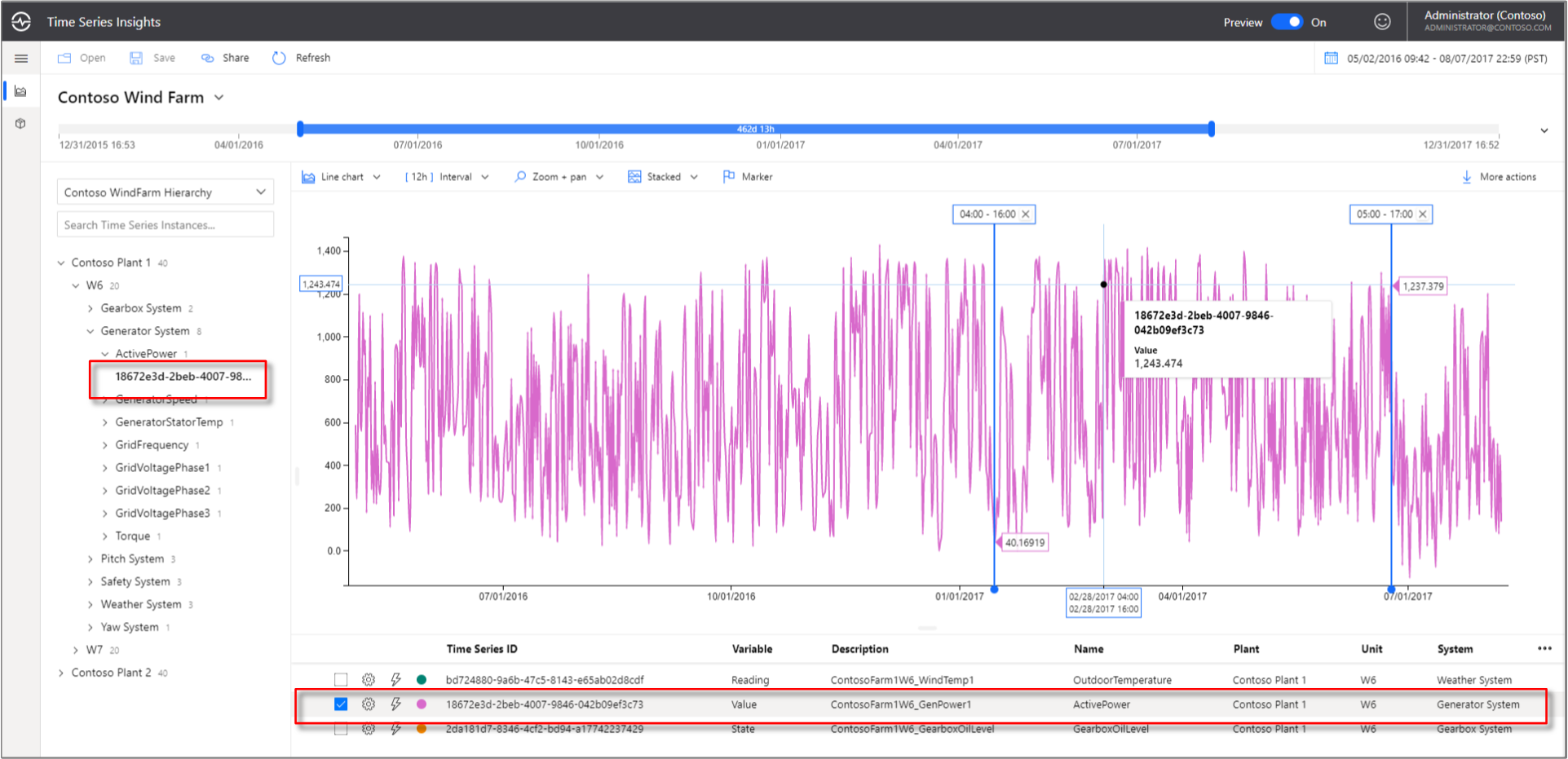This screenshot has height=759, width=1568.
Task: Click the lightning bolt on the GenPower1 row
Action: click(395, 704)
